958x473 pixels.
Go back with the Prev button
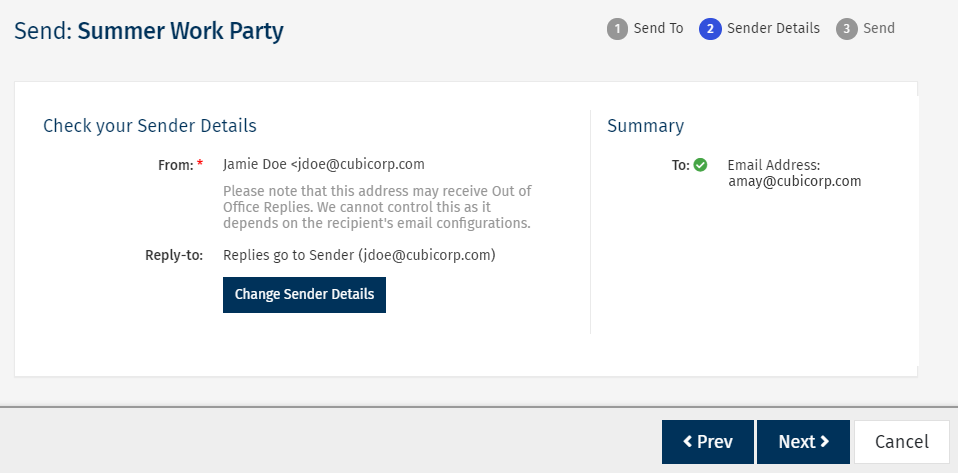(x=707, y=442)
